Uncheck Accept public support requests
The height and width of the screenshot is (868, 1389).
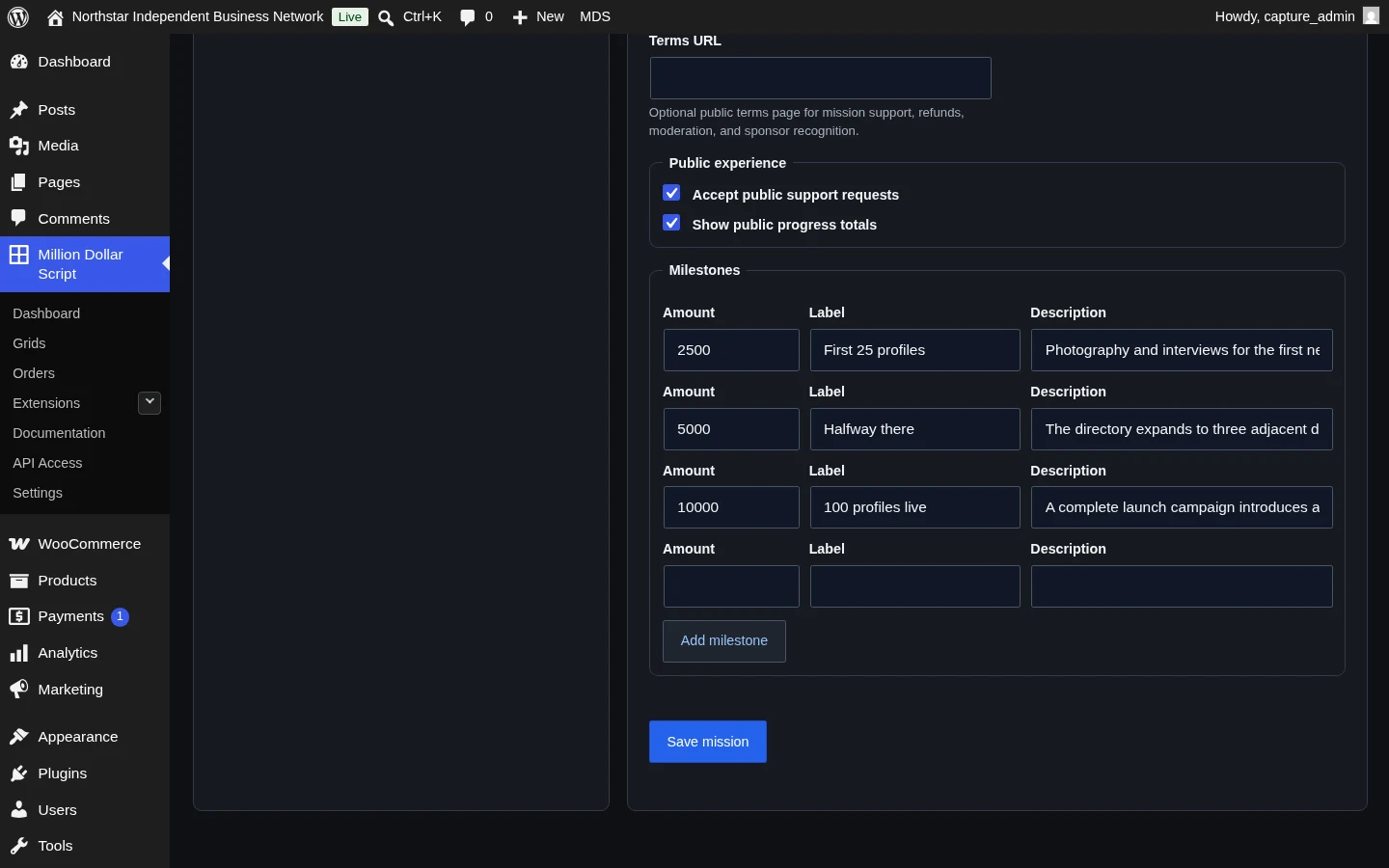coord(672,193)
